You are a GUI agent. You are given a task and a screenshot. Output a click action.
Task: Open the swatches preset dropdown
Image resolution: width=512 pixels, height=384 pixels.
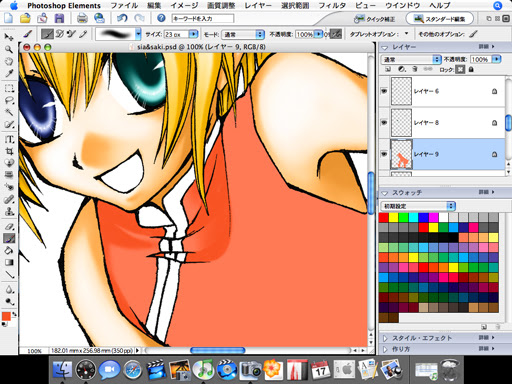tap(418, 206)
